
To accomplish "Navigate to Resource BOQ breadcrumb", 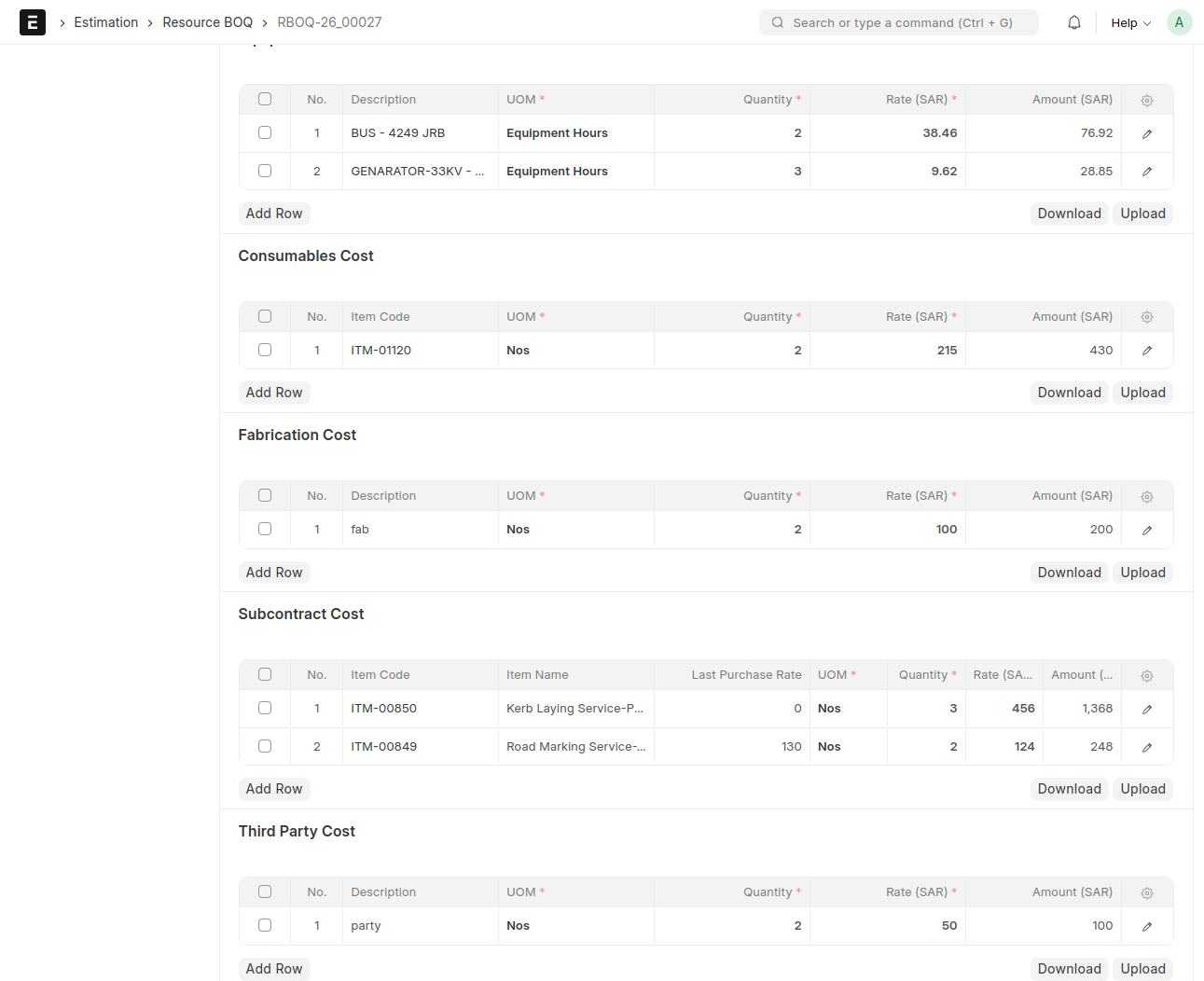I will (x=207, y=22).
